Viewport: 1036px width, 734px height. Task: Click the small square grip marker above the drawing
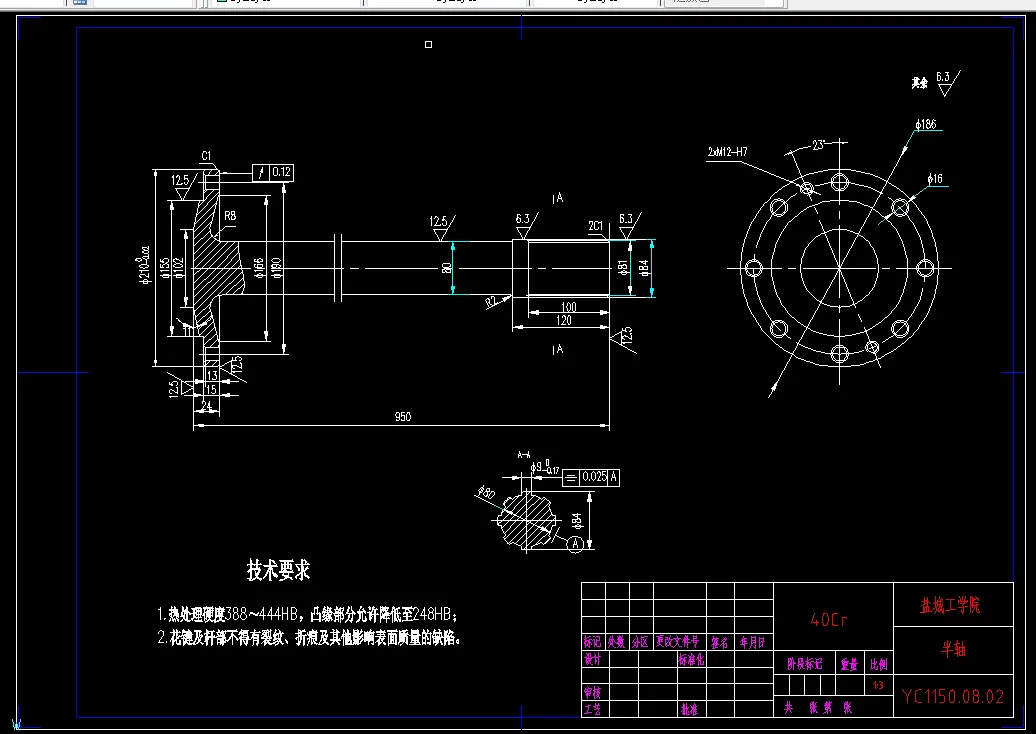point(428,44)
